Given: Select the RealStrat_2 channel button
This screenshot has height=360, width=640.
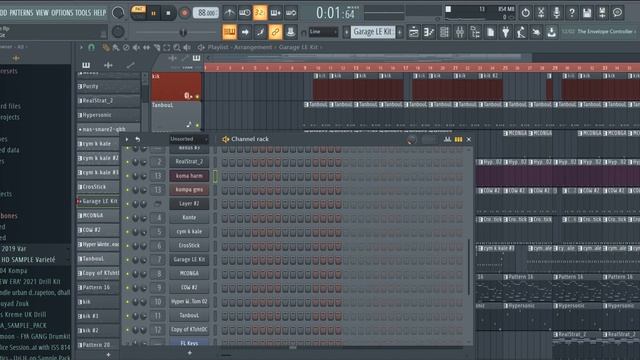Looking at the screenshot, I should click(x=189, y=162).
